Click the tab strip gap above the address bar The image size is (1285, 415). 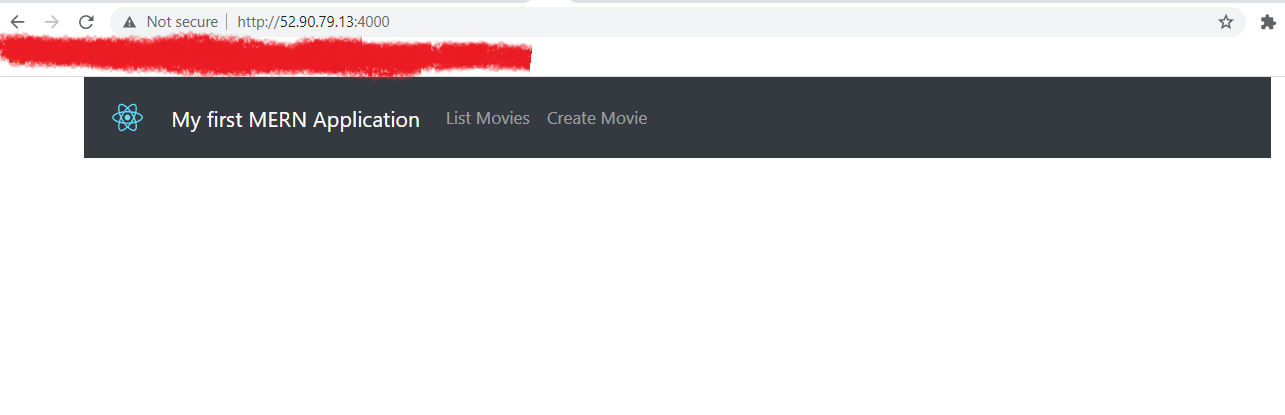tap(549, 2)
